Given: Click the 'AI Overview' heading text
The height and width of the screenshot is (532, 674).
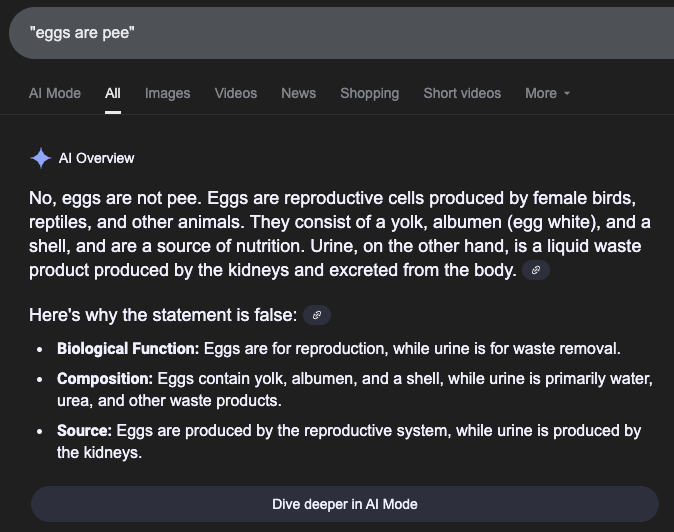Looking at the screenshot, I should [x=97, y=158].
